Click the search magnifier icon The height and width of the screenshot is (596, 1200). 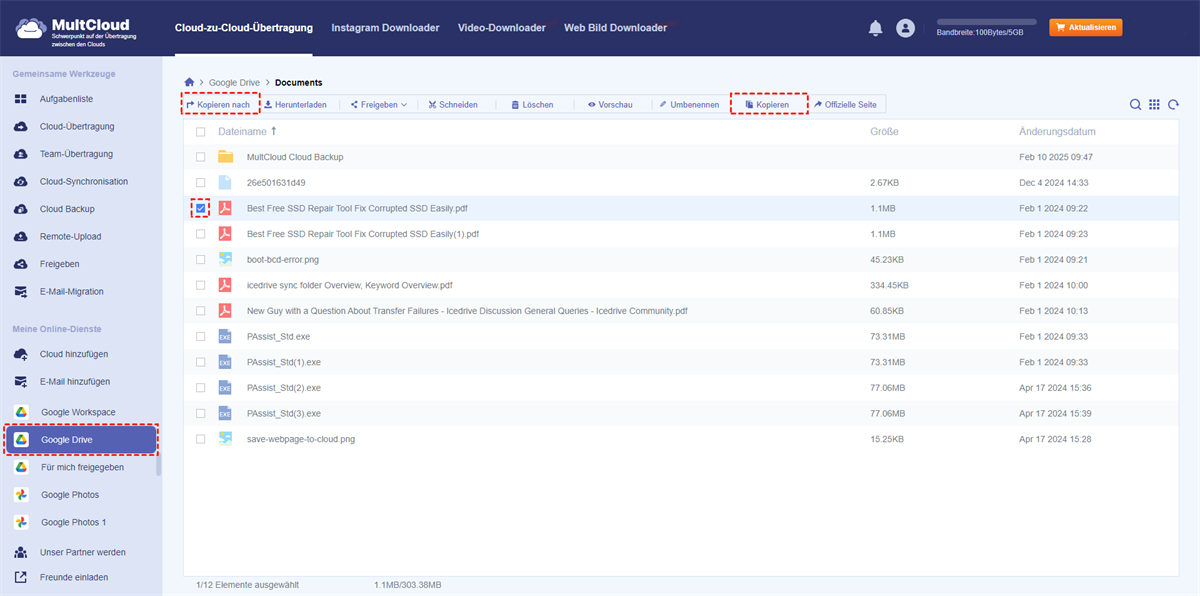[1135, 104]
